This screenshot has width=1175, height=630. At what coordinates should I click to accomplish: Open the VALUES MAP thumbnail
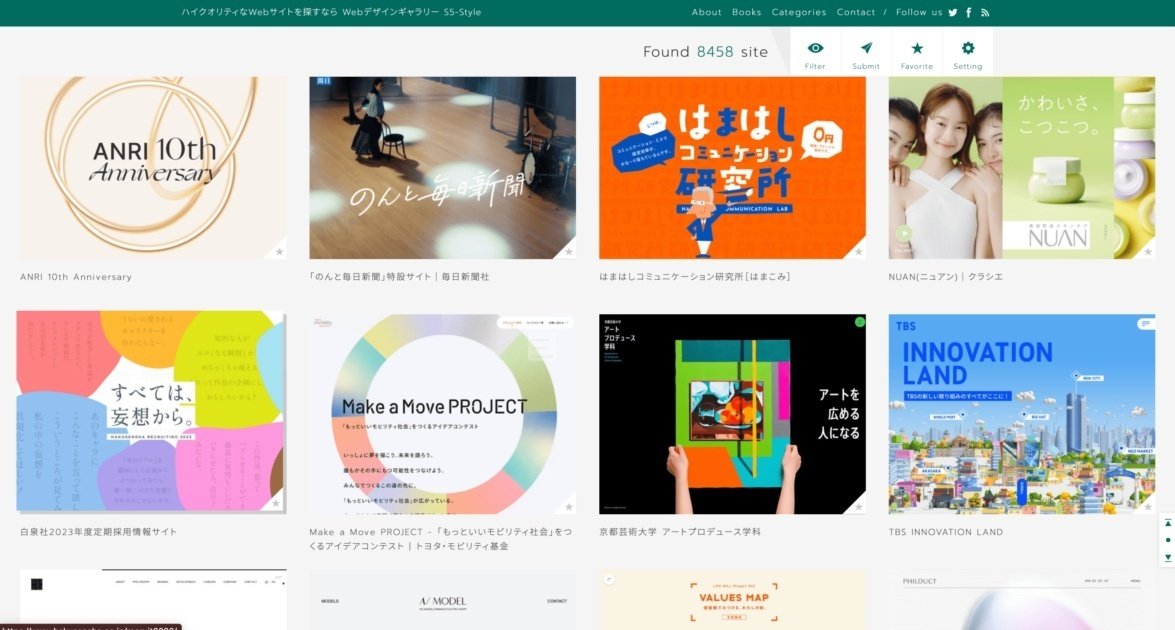pos(732,600)
